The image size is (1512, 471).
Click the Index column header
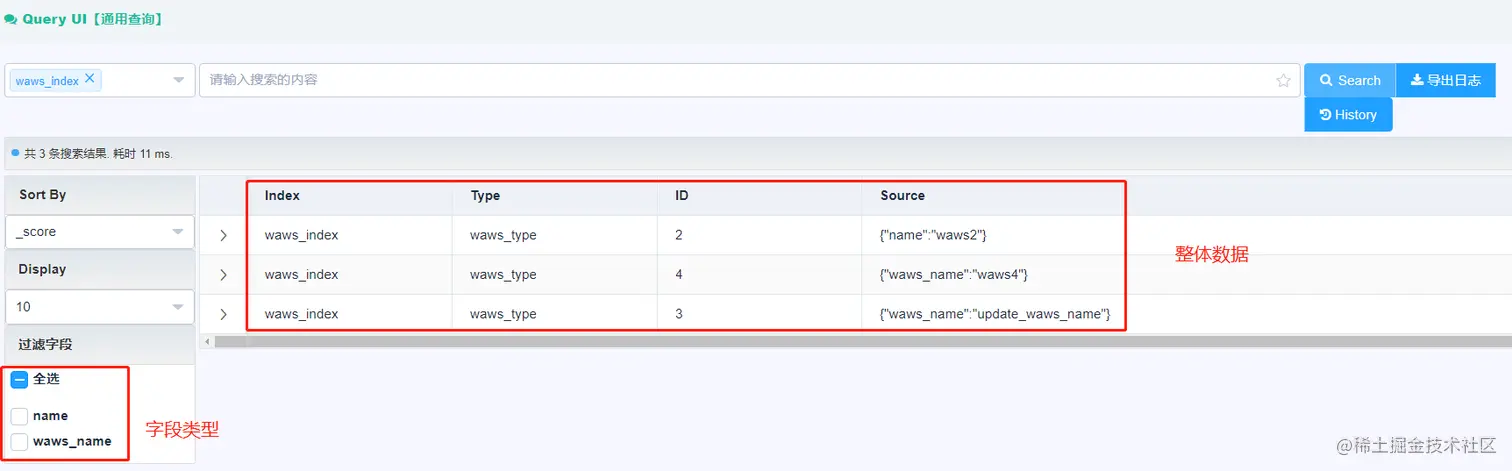click(x=282, y=196)
